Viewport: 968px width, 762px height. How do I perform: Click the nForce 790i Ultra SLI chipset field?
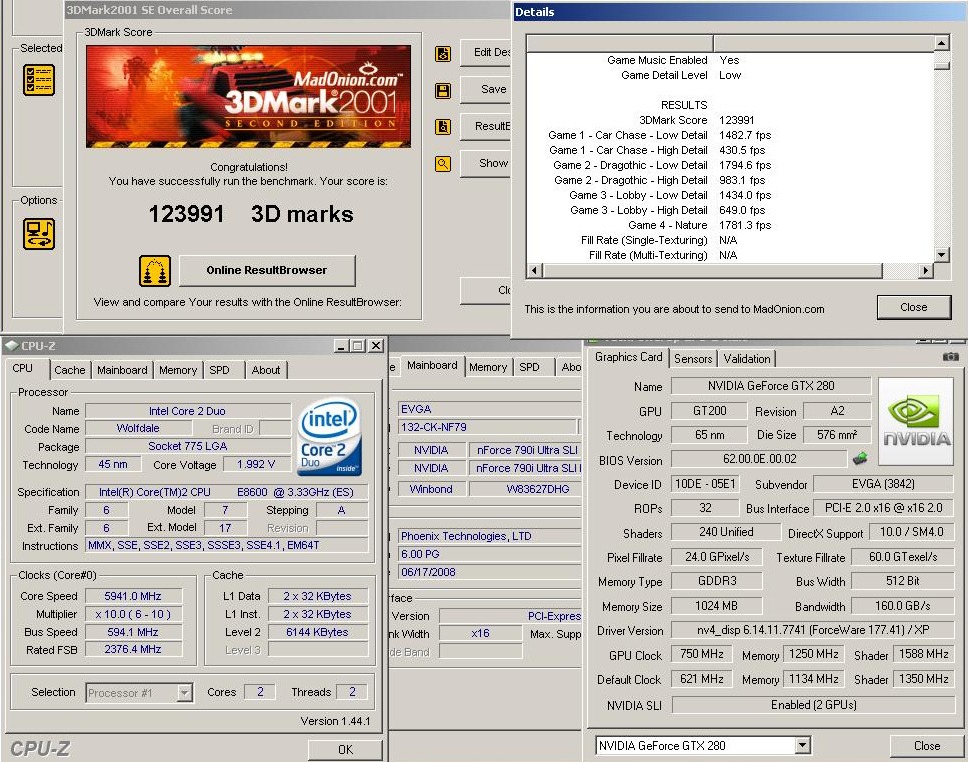526,450
